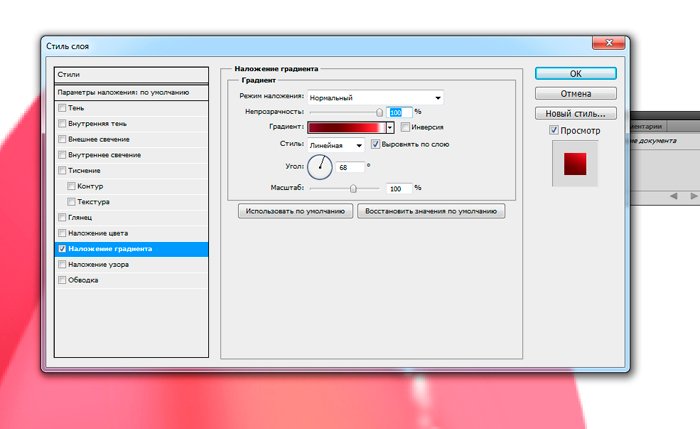
Task: Click the red gradient swatch bar
Action: (347, 128)
